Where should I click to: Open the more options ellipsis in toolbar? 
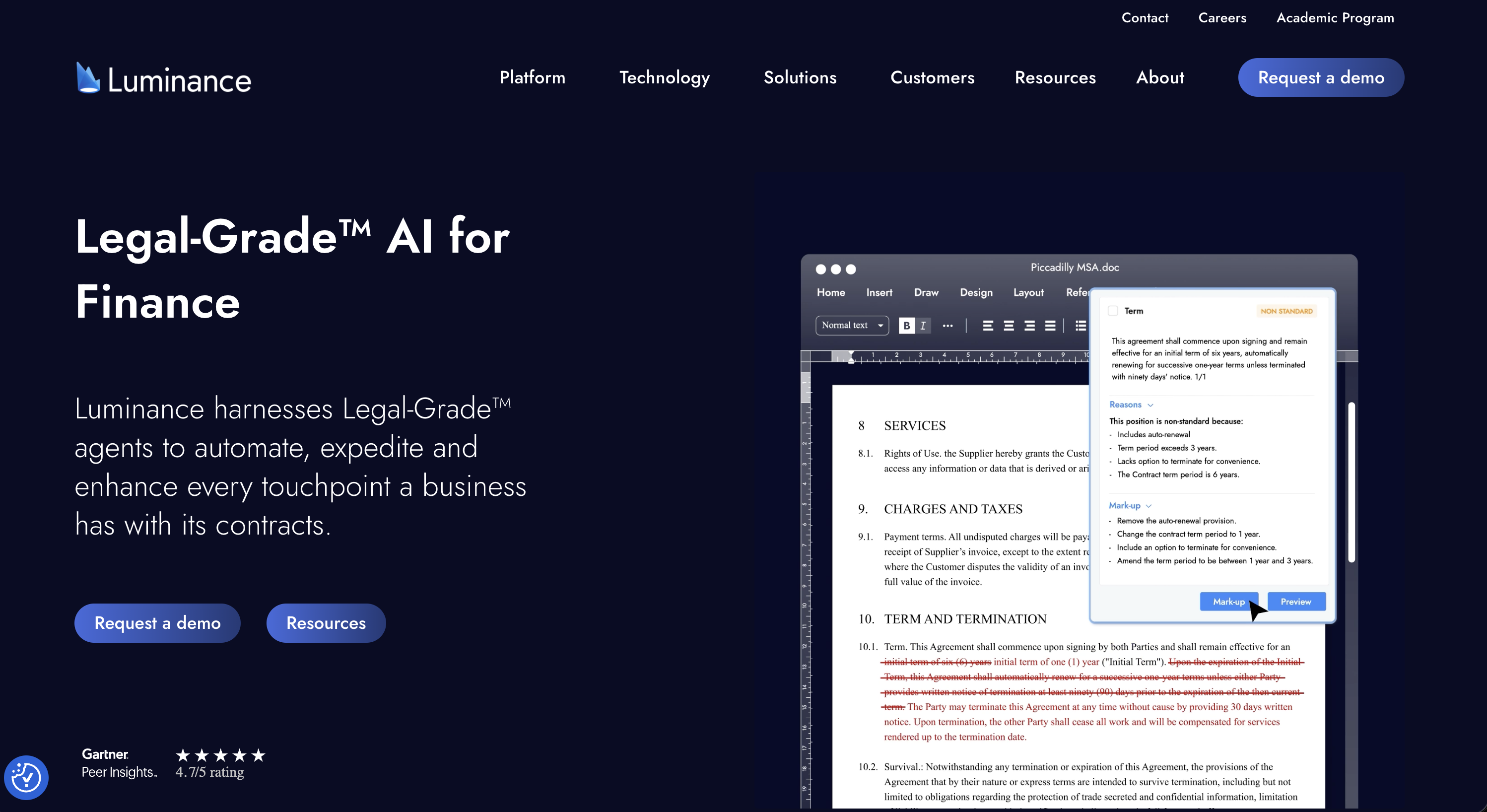pos(948,326)
